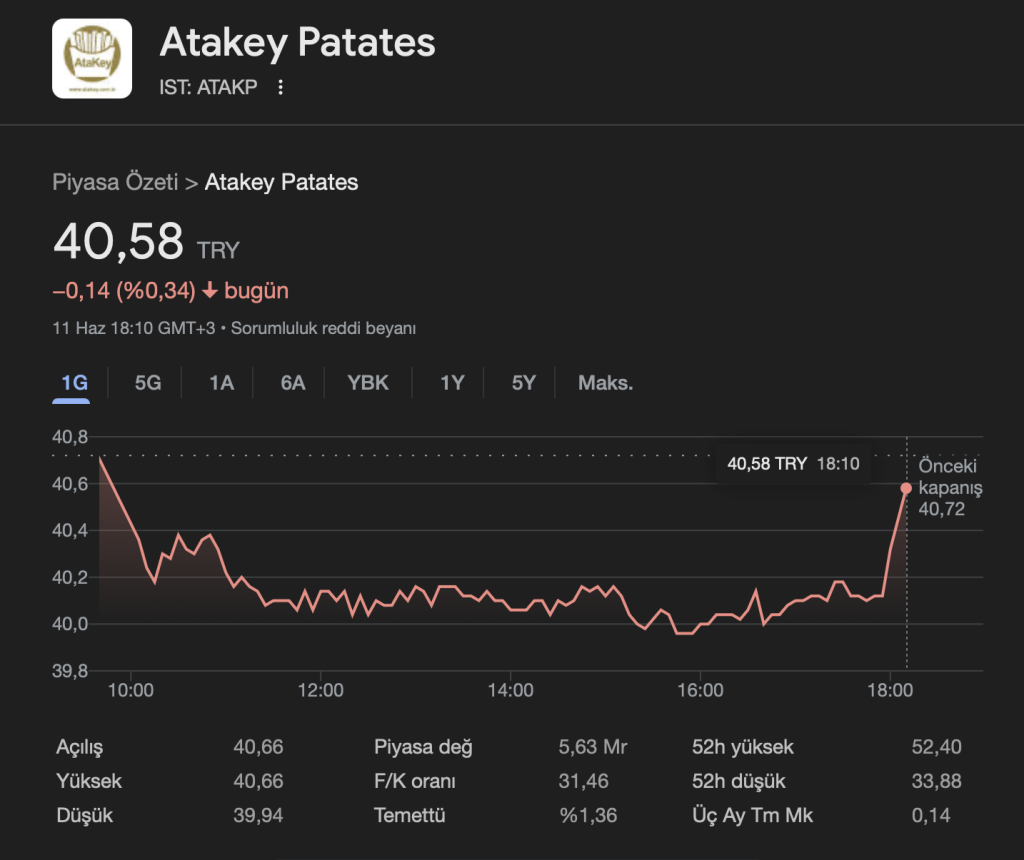The height and width of the screenshot is (860, 1024).
Task: Click the red down arrow next to bugün
Action: (210, 291)
